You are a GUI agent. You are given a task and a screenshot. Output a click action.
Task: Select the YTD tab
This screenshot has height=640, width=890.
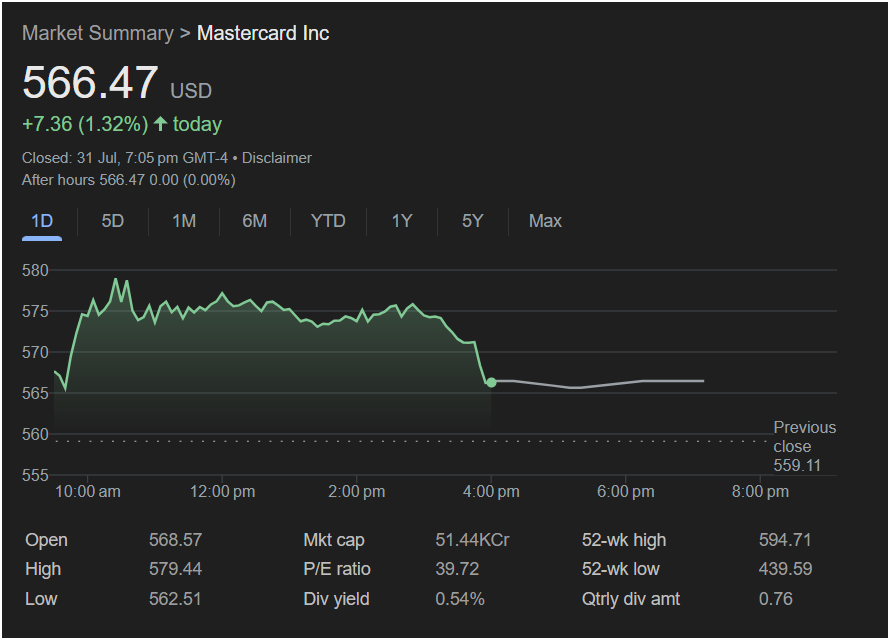point(328,221)
